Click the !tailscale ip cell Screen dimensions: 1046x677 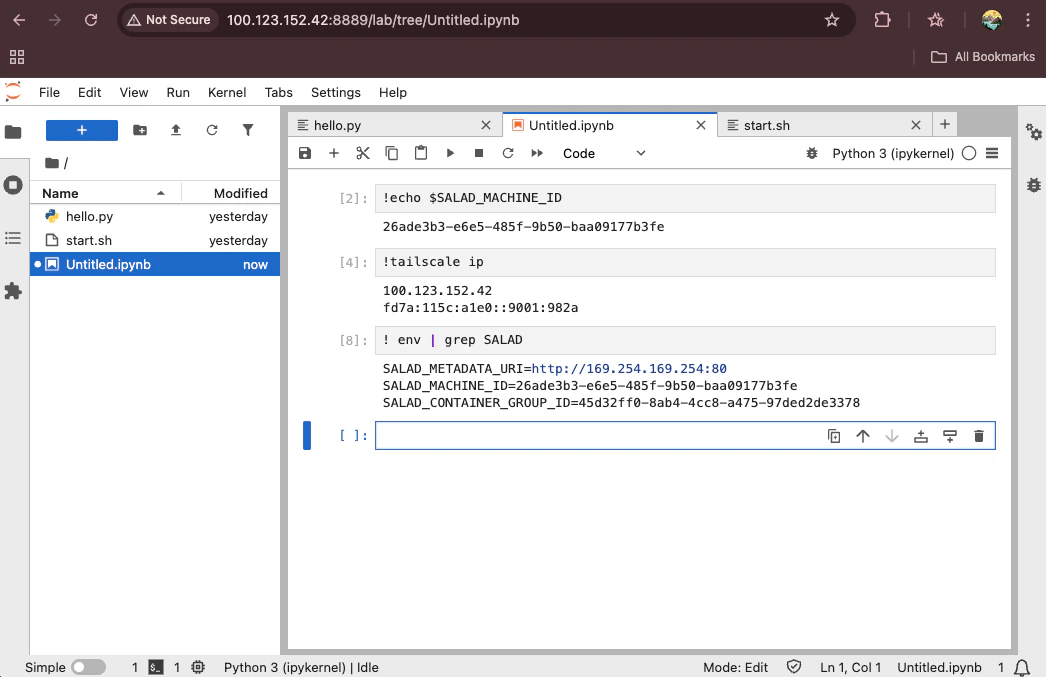pos(685,262)
